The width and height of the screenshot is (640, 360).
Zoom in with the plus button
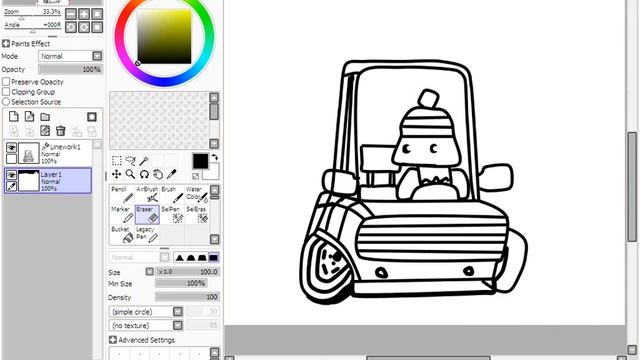pos(84,14)
